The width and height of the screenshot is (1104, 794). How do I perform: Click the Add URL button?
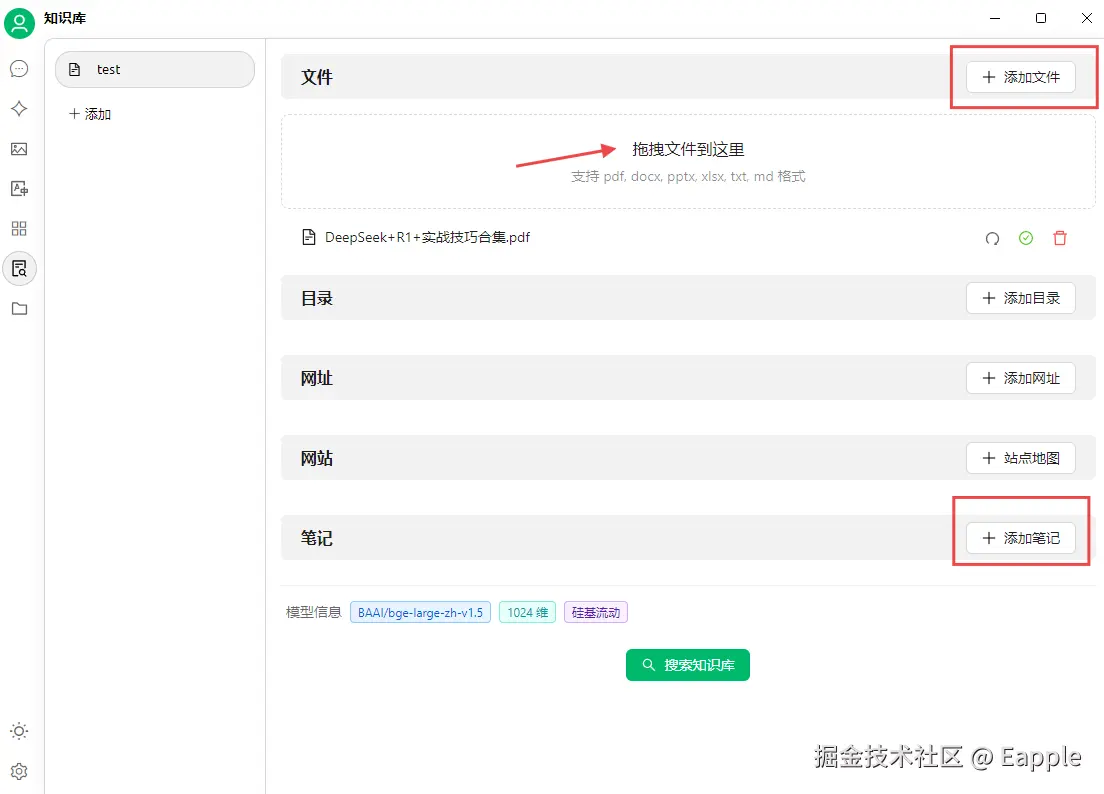click(x=1020, y=378)
